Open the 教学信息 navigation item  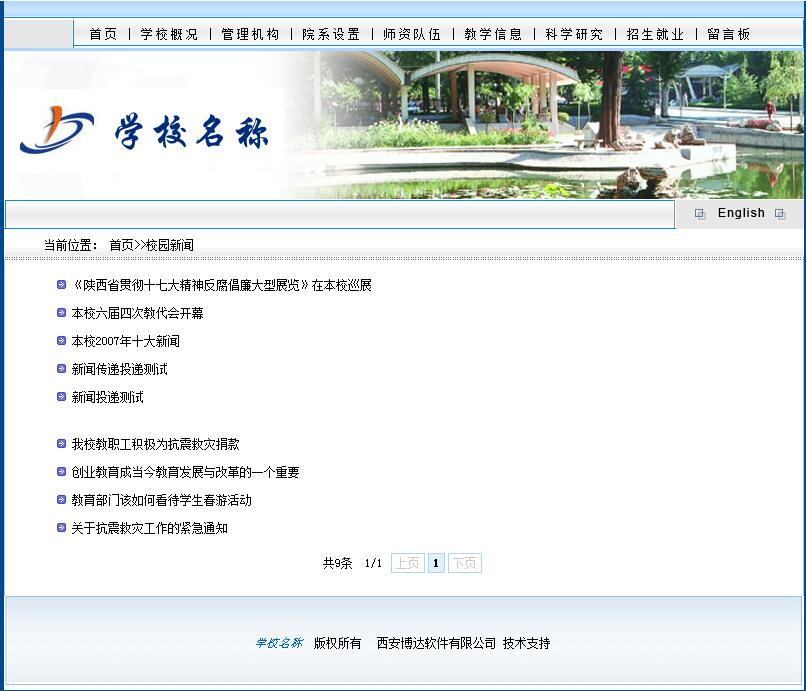pos(493,34)
